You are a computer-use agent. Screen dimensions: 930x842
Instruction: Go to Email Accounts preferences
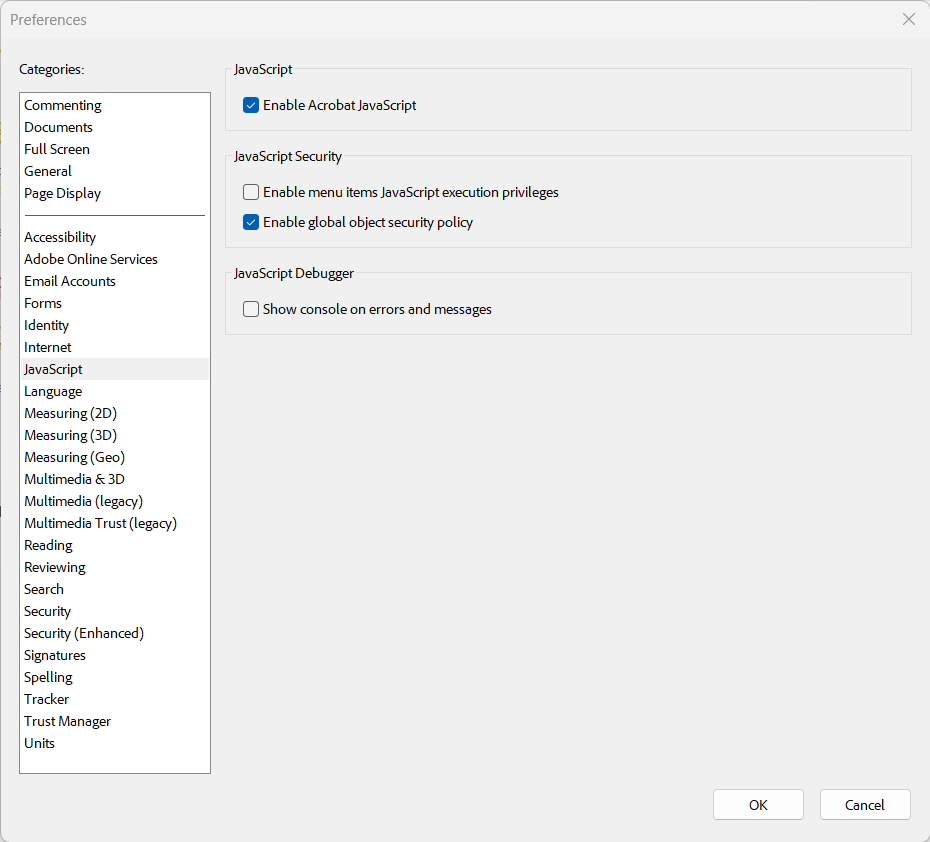point(69,281)
